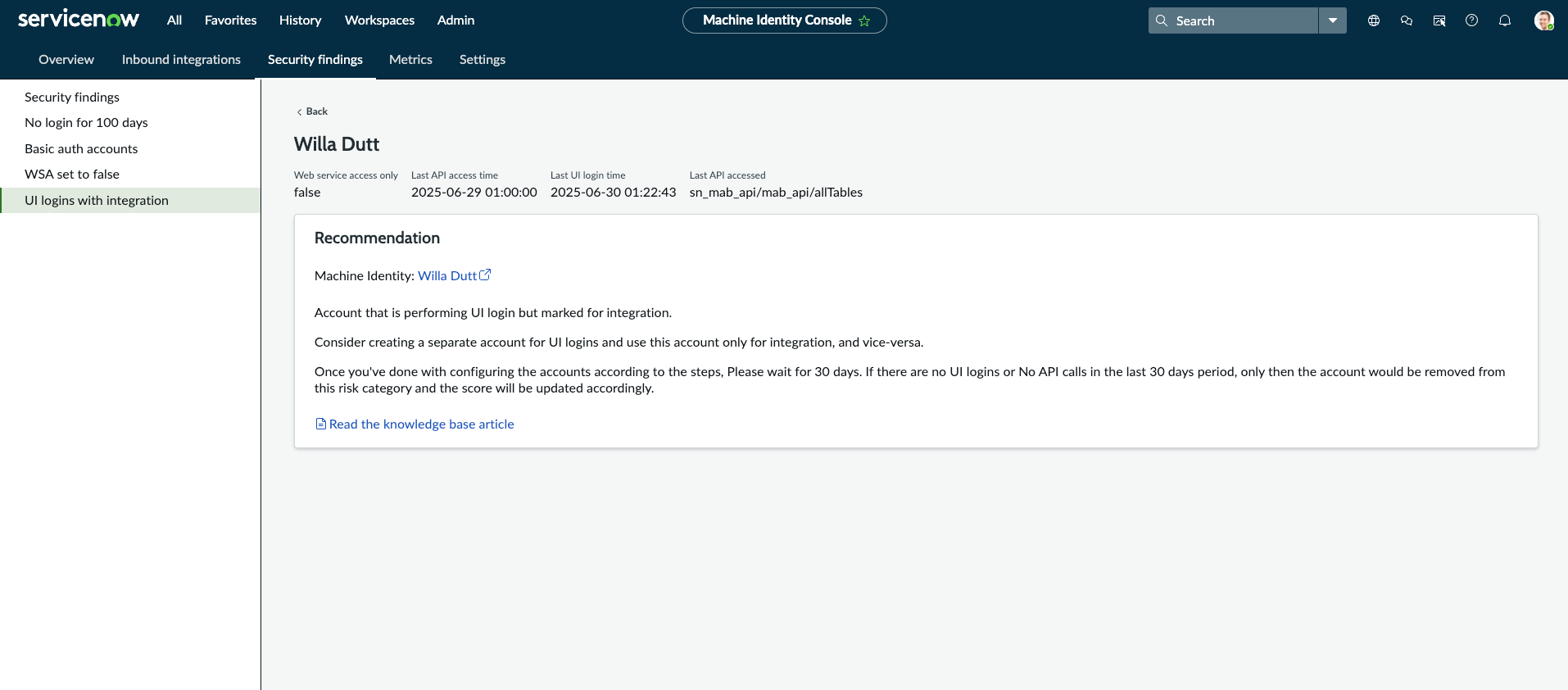This screenshot has width=1568, height=690.
Task: Click the 'Account that is performing UI login' sentence
Action: 493,313
